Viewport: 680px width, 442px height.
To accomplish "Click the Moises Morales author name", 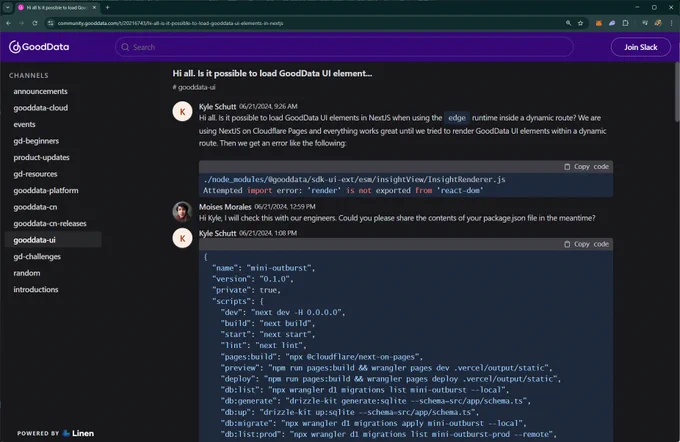I will point(225,206).
